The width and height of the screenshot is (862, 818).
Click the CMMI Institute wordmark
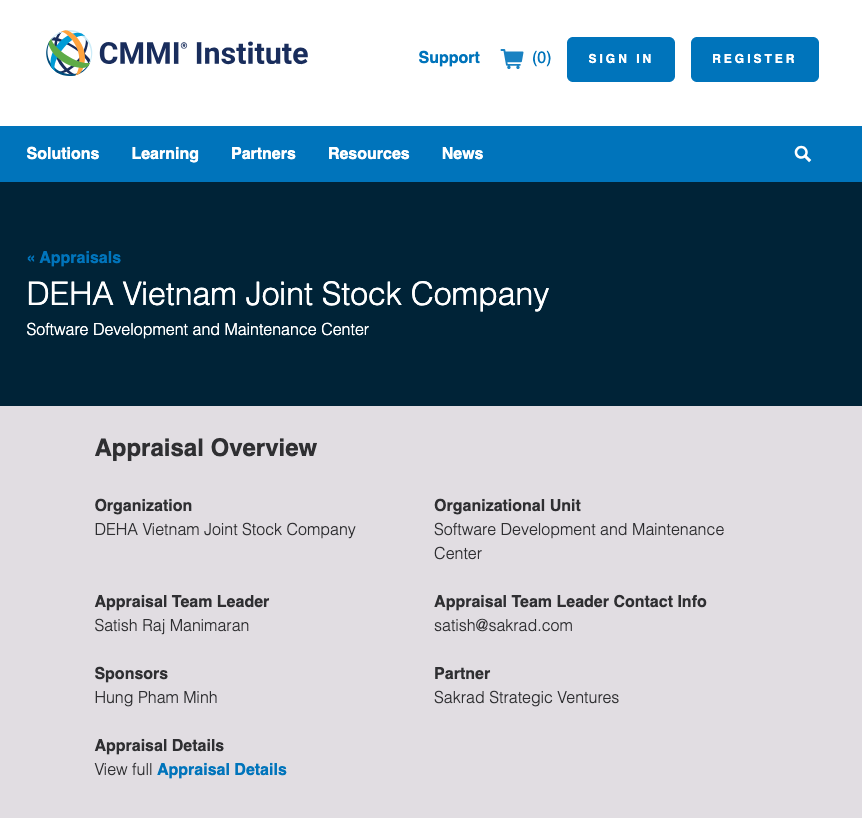click(x=202, y=54)
